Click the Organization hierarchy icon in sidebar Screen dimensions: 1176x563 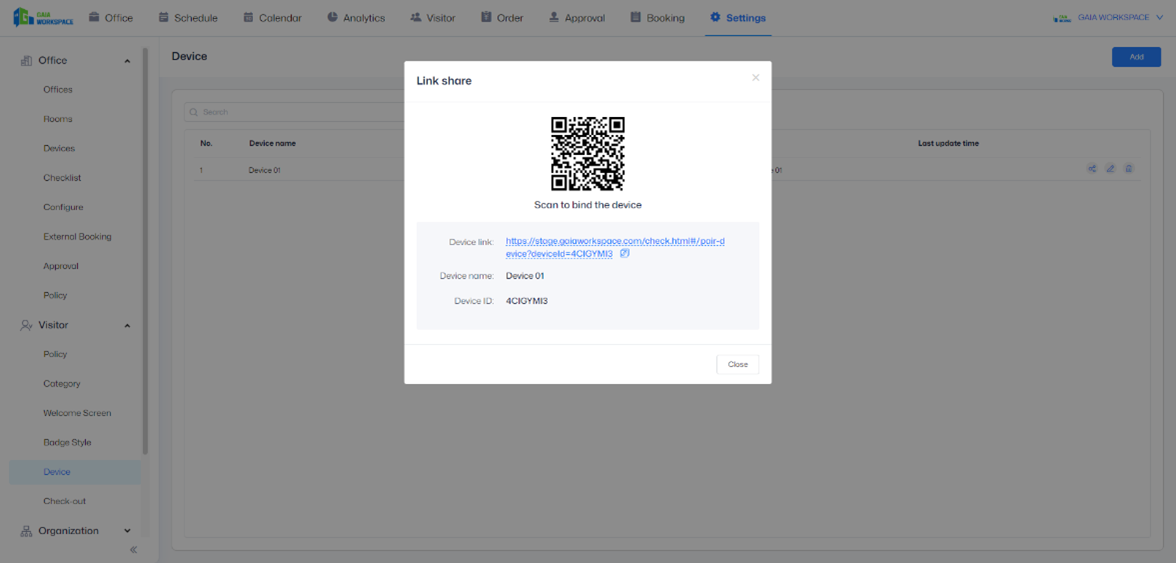[26, 531]
